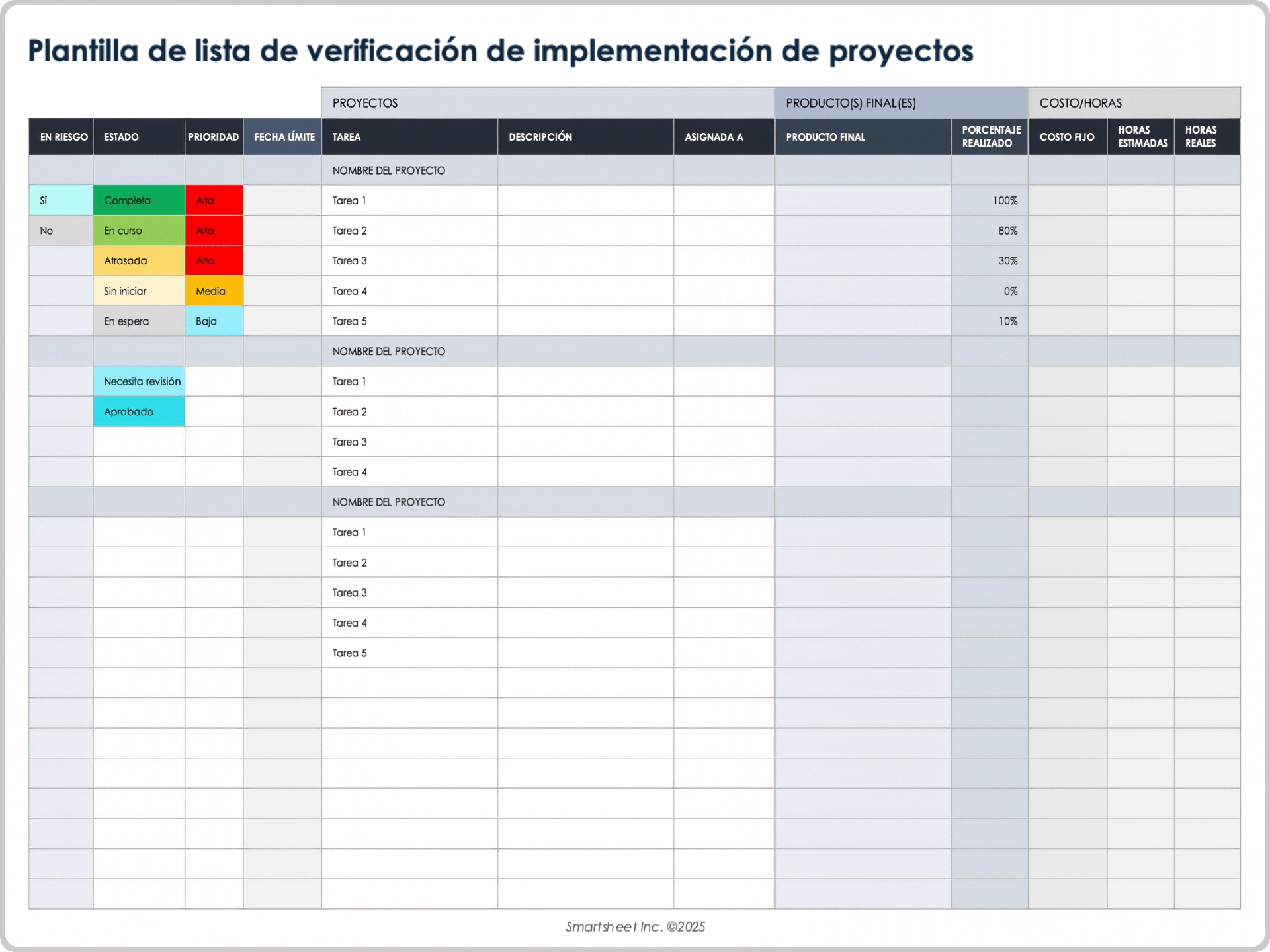Click the 'PRODUCTO(S) FINAL(ES)' header
The height and width of the screenshot is (952, 1270).
pyautogui.click(x=851, y=102)
